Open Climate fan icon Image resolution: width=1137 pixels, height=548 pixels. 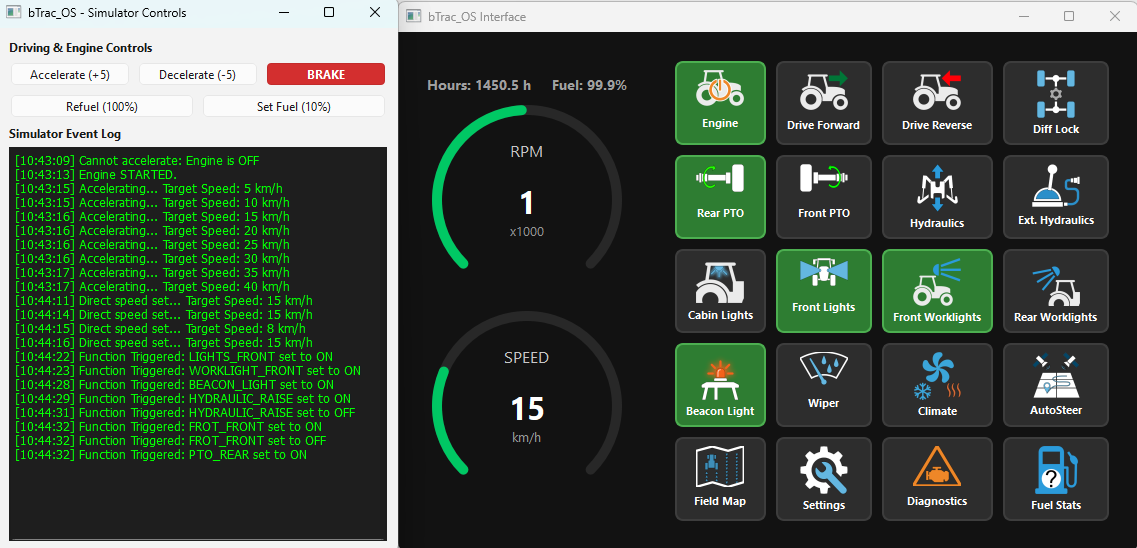(937, 378)
